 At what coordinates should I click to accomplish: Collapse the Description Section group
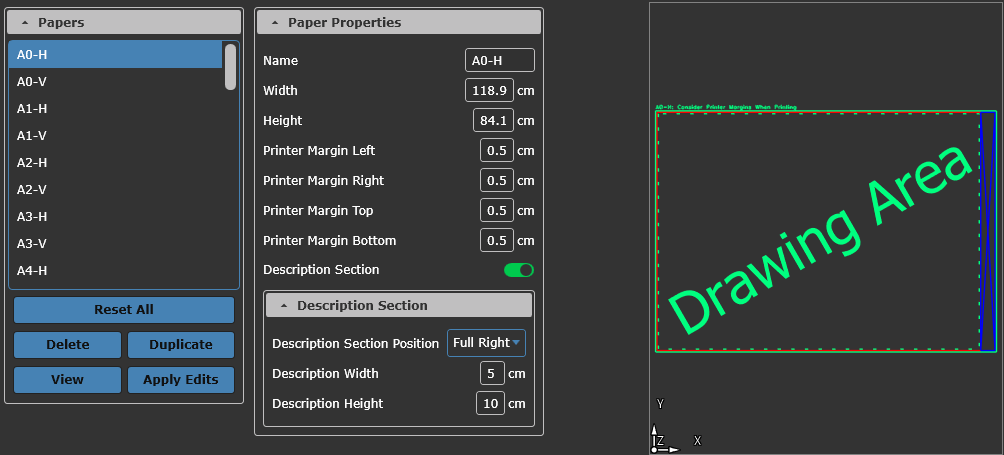399,306
